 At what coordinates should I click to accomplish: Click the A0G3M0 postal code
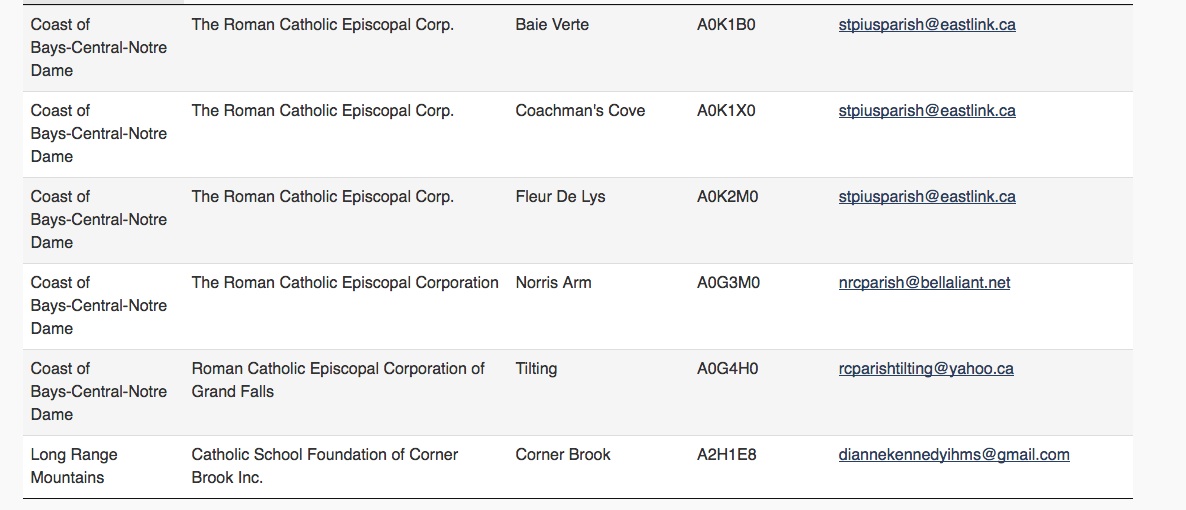[728, 283]
